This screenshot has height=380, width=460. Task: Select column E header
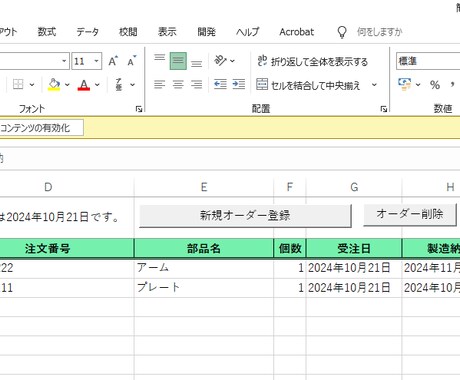(x=204, y=187)
